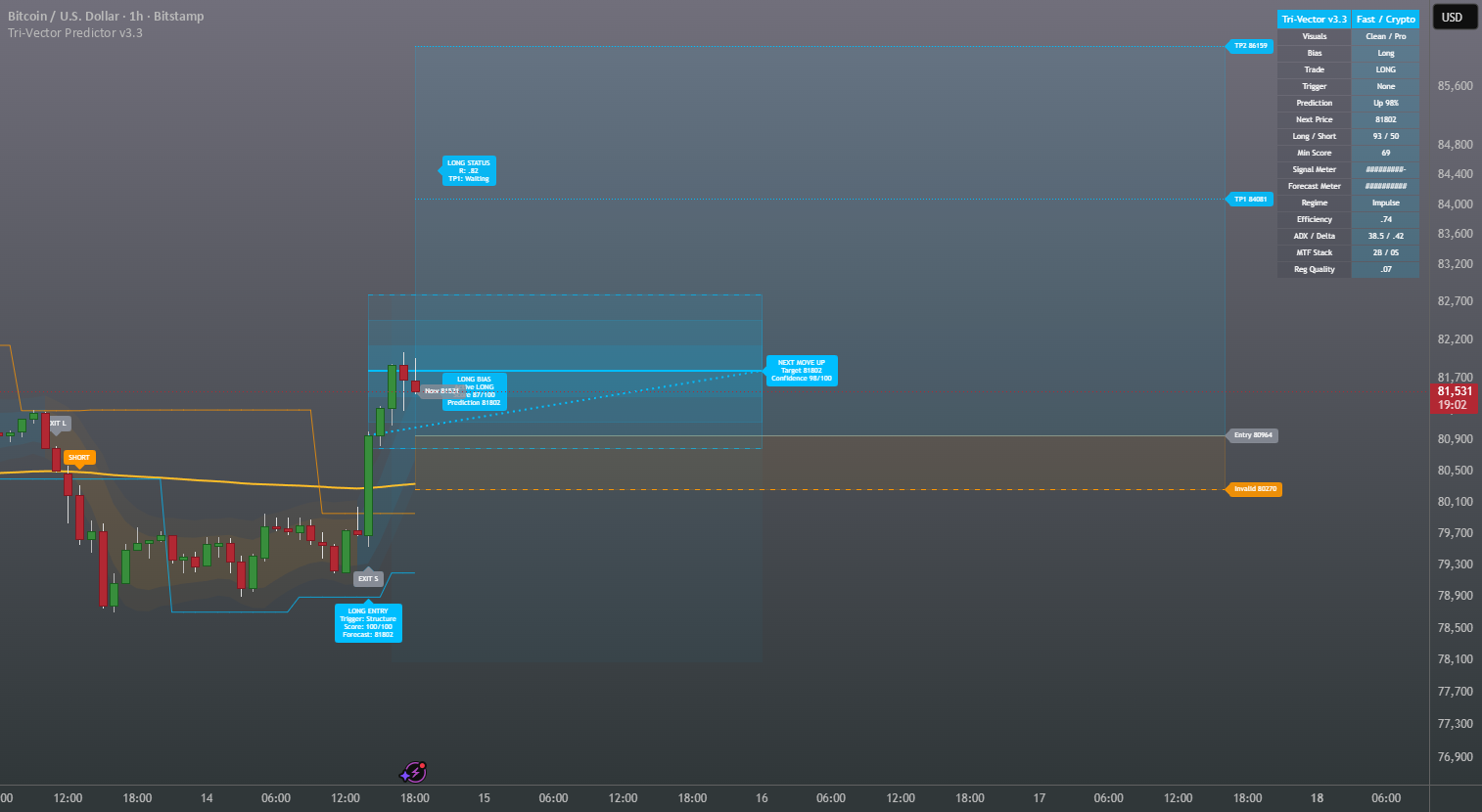Click the TP1 84081 price label
The width and height of the screenshot is (1482, 812).
1249,200
